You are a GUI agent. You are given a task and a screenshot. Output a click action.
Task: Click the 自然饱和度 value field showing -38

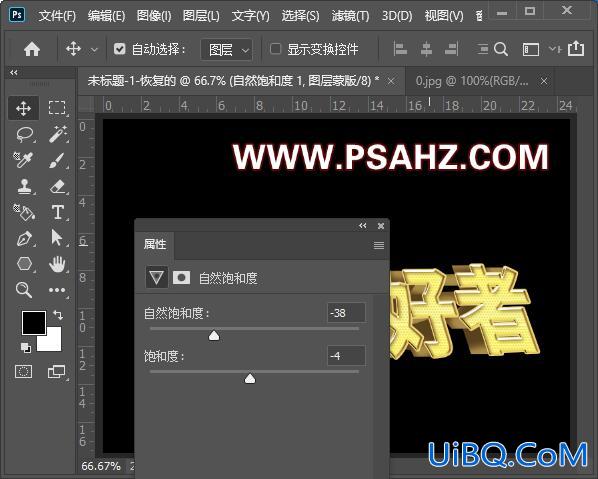pyautogui.click(x=346, y=313)
